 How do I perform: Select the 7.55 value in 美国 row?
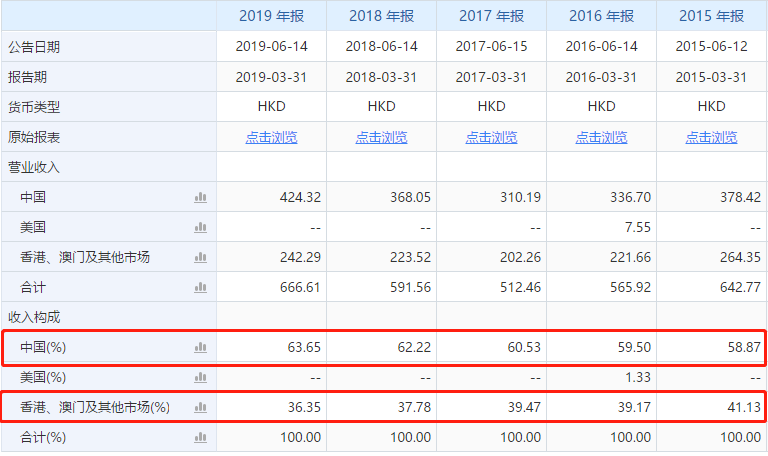[638, 227]
